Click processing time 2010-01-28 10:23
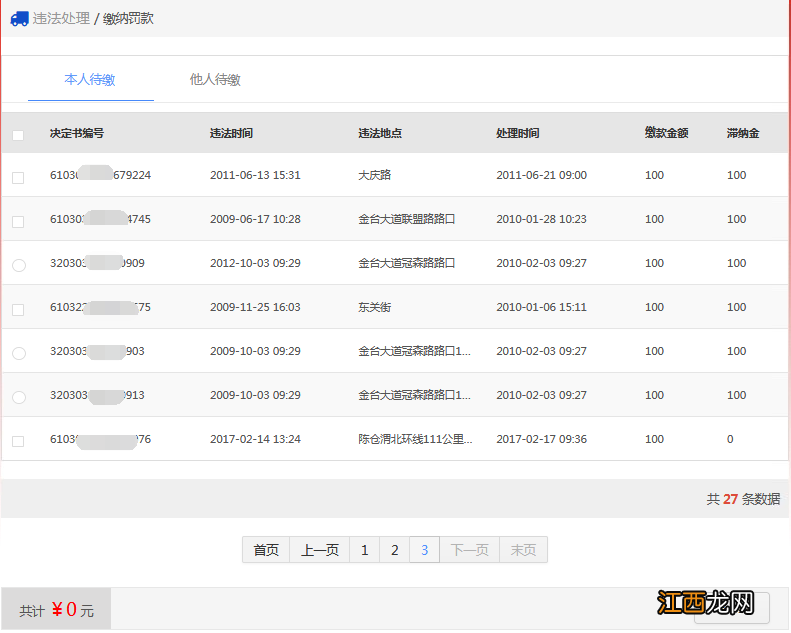The height and width of the screenshot is (633, 791). (x=541, y=219)
